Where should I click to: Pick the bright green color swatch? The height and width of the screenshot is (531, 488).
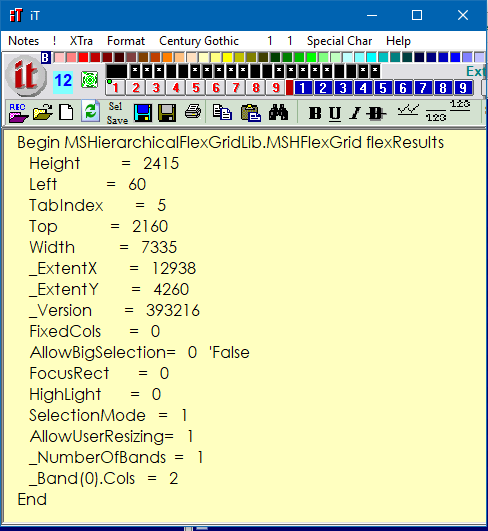click(311, 57)
